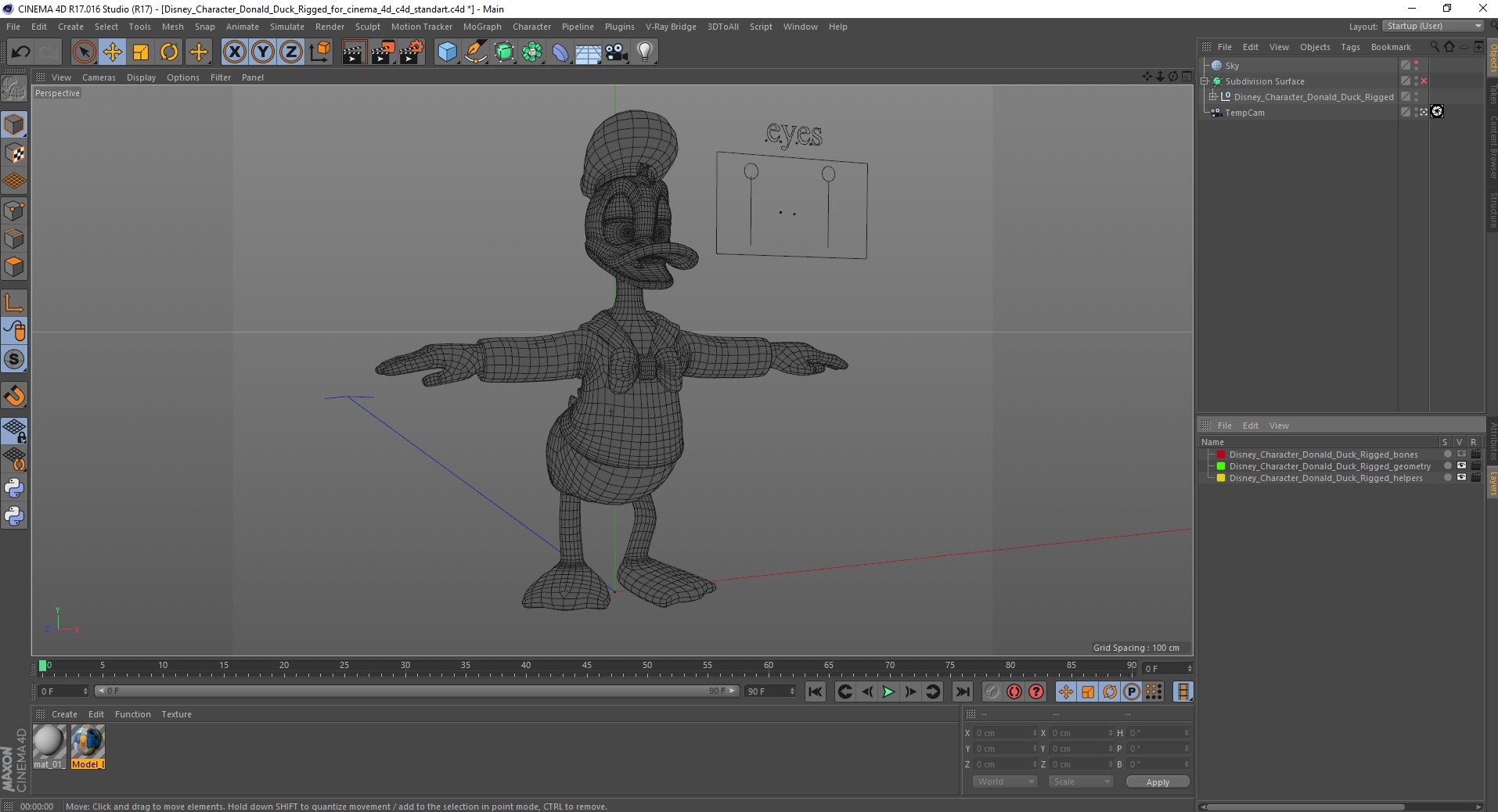The width and height of the screenshot is (1498, 812).
Task: Switch to Polygons mode
Action: tap(14, 267)
